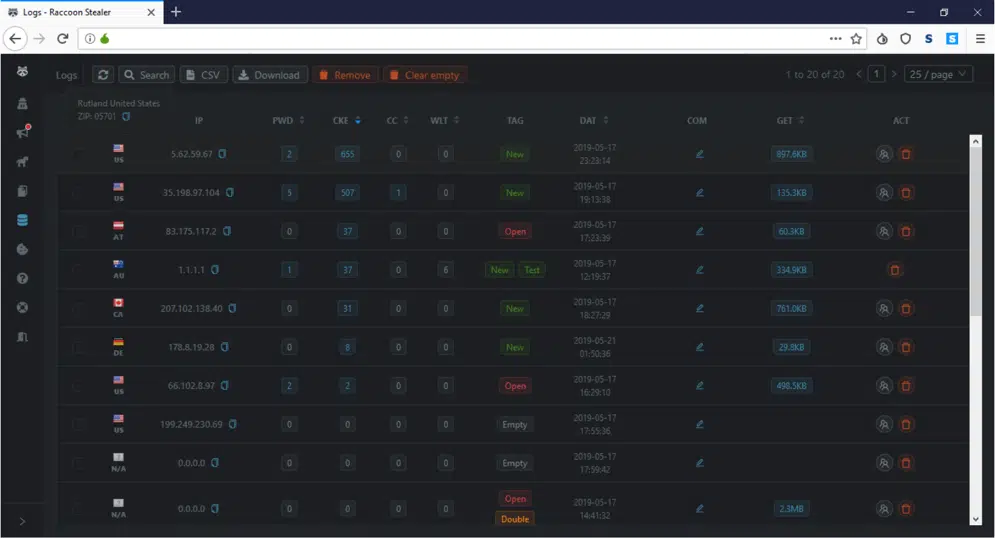Open the question mark help icon
Screen dimensions: 995x538
(x=22, y=279)
